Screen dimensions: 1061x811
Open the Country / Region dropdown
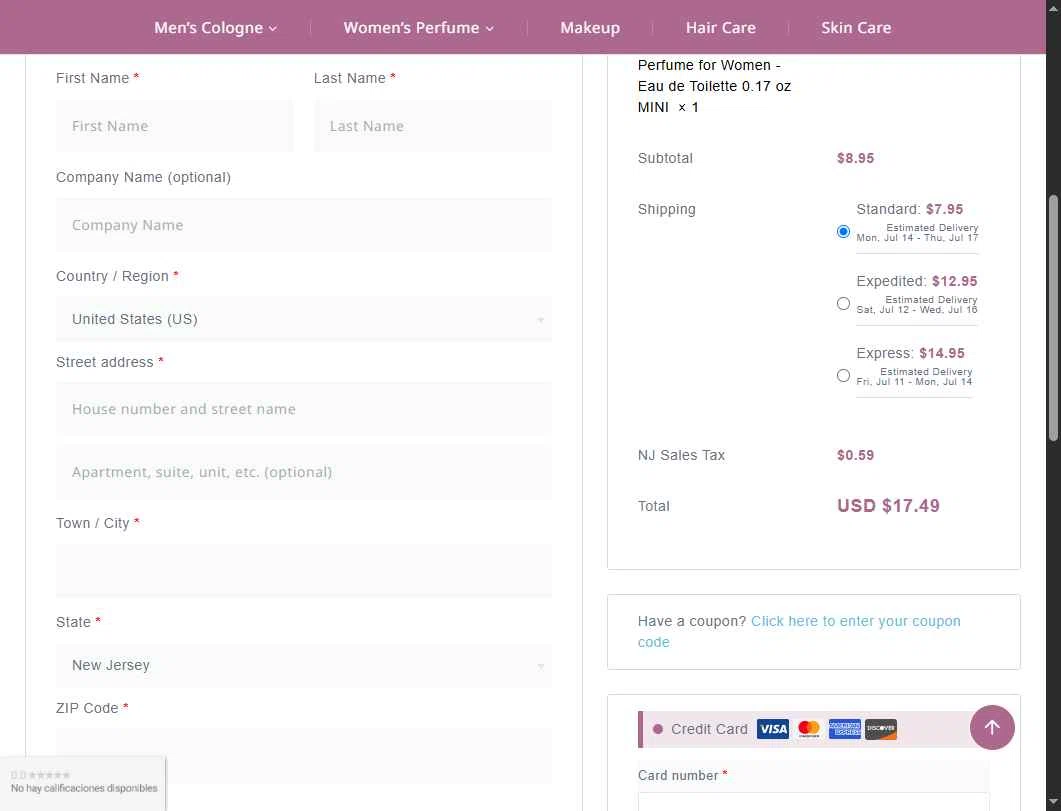(x=304, y=320)
